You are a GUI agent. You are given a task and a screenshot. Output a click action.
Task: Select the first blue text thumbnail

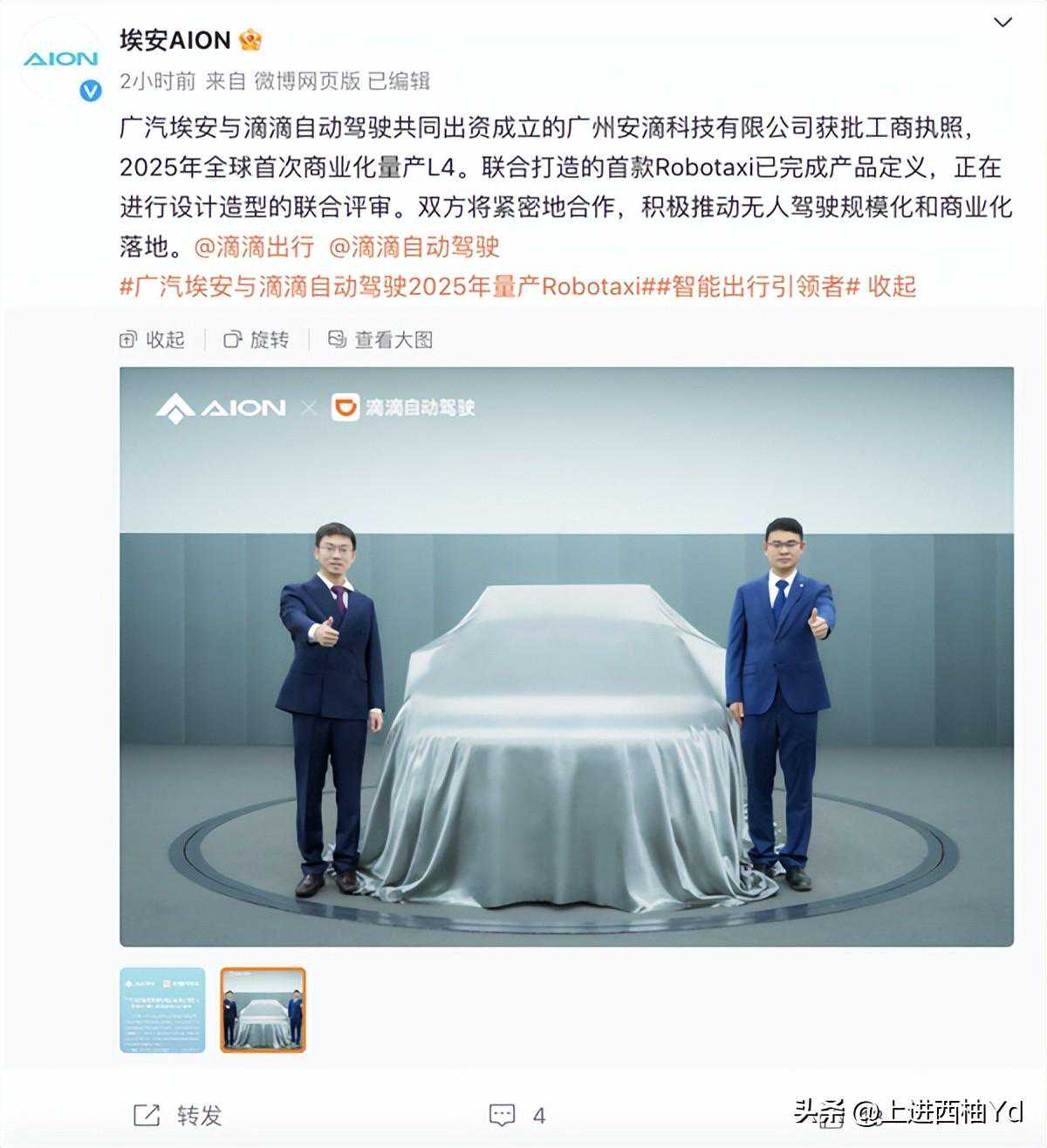click(x=162, y=1010)
